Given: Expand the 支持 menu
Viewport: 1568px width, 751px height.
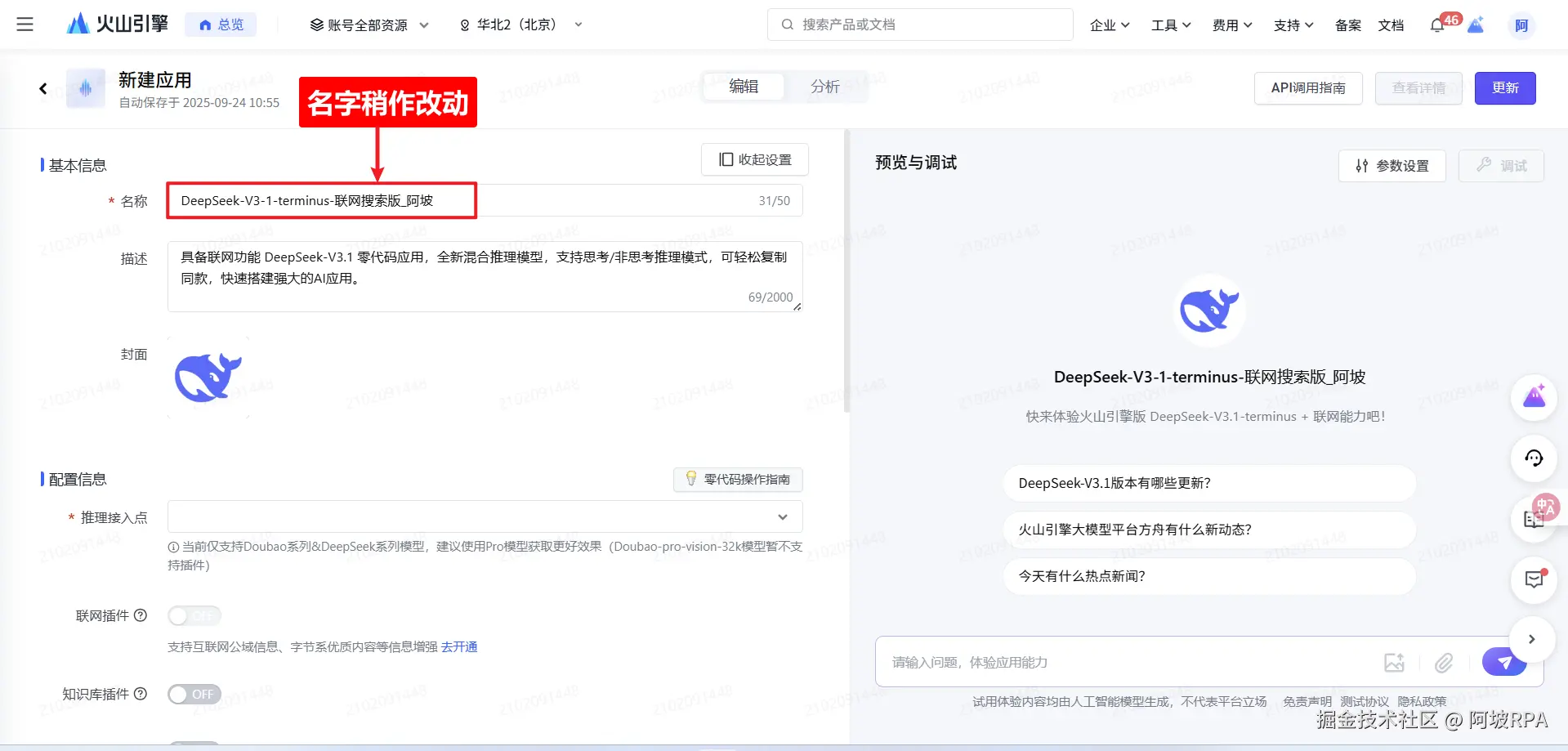Looking at the screenshot, I should [1293, 25].
